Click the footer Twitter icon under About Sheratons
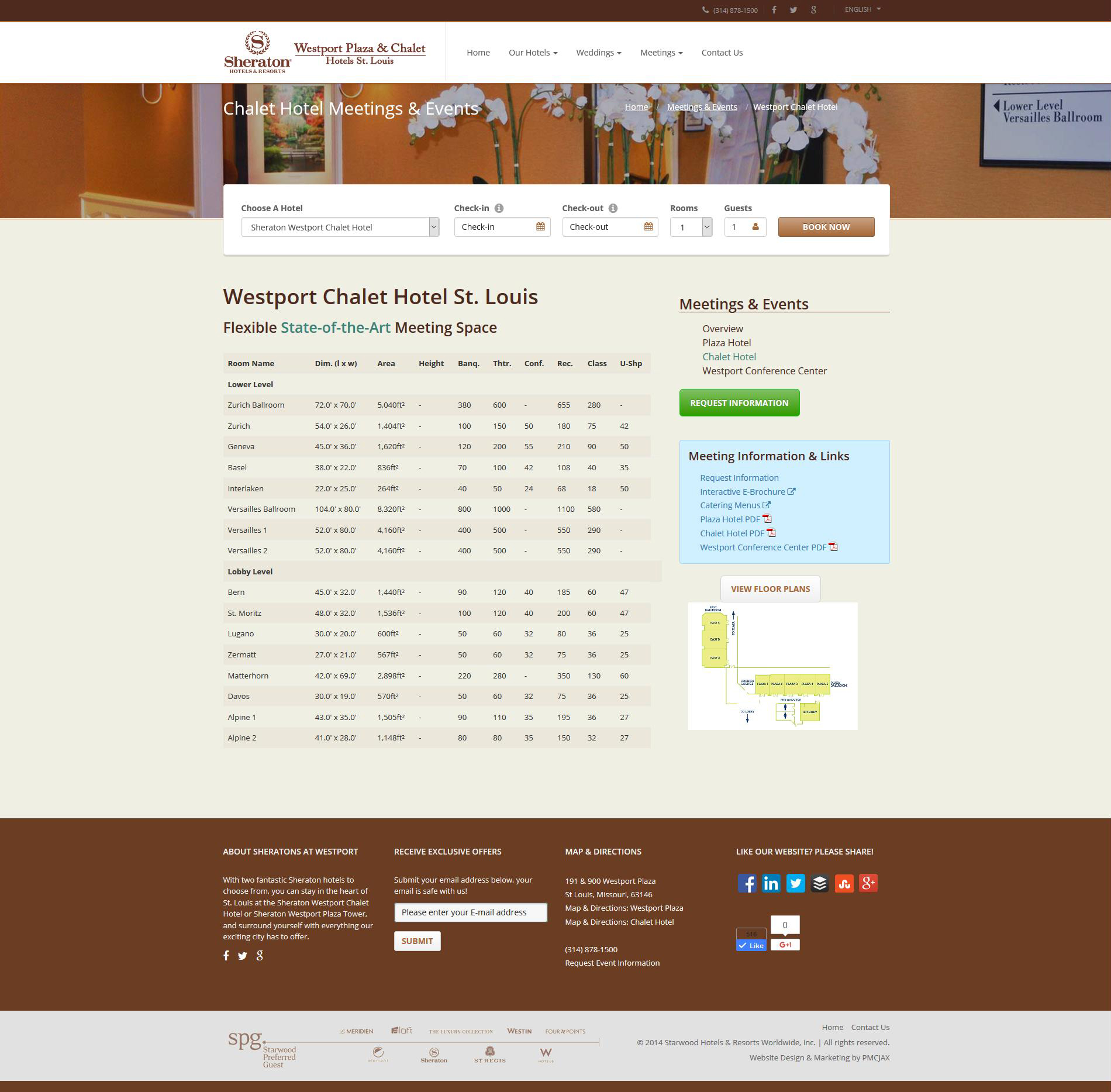The image size is (1111, 1092). tap(243, 956)
